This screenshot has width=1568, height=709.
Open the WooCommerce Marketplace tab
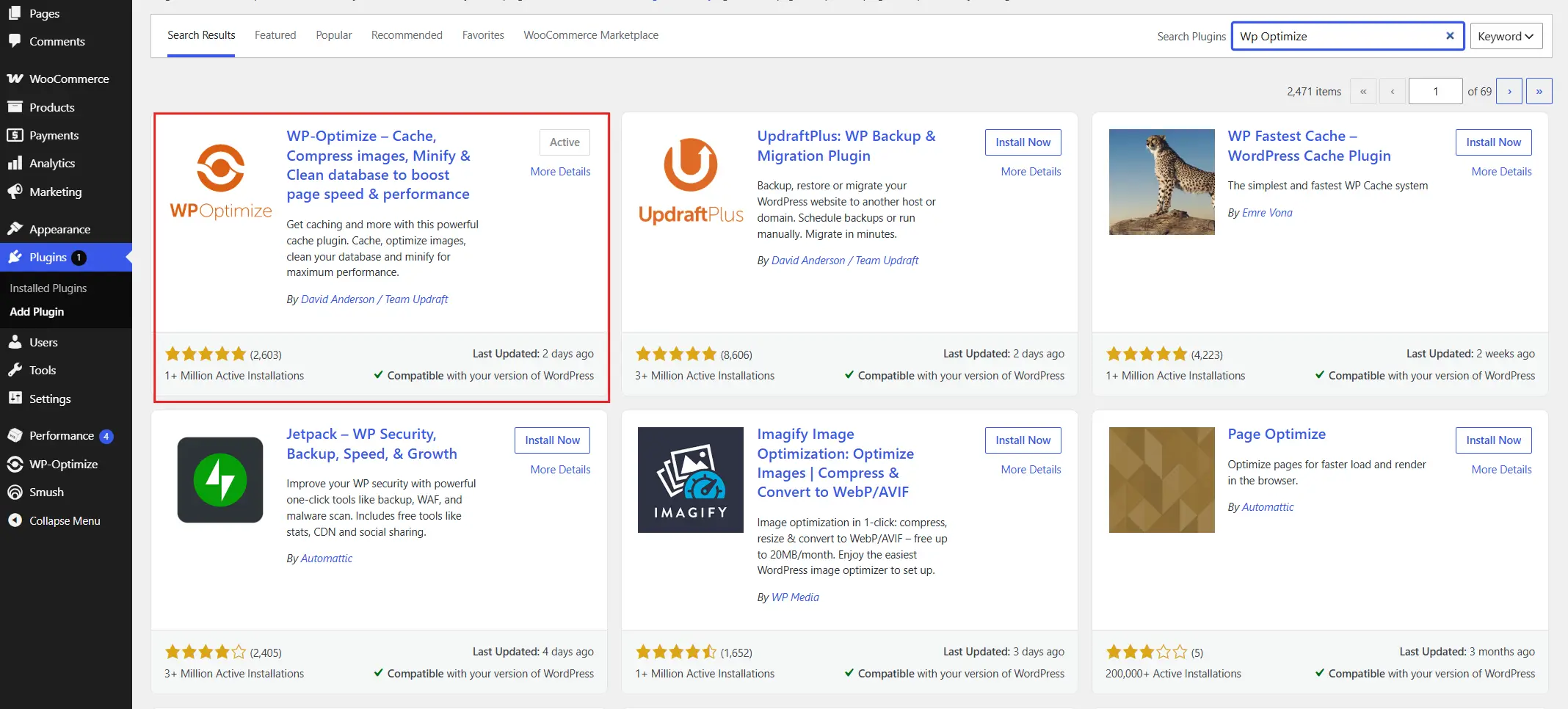[x=591, y=35]
